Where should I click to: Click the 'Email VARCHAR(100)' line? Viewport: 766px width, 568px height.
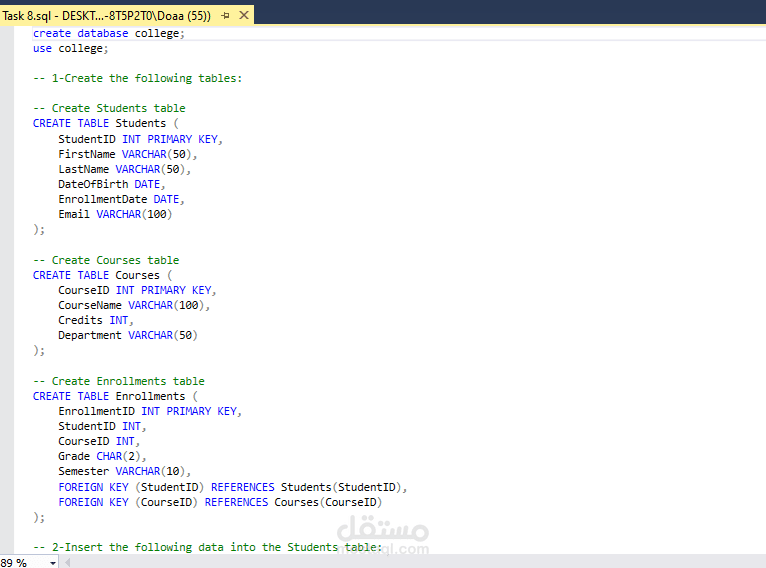(x=115, y=214)
